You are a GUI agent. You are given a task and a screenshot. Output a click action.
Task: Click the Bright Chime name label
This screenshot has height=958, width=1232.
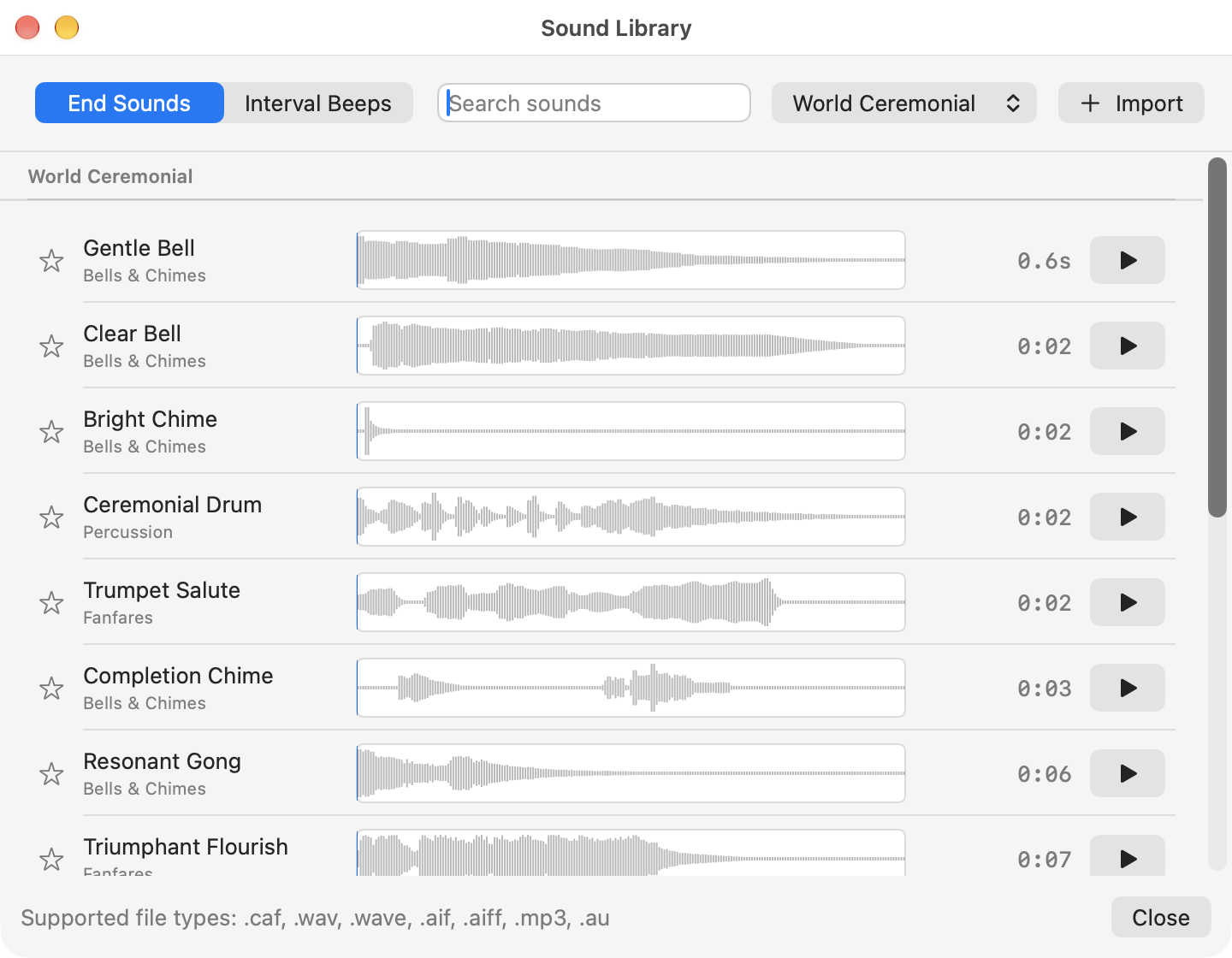[x=150, y=419]
